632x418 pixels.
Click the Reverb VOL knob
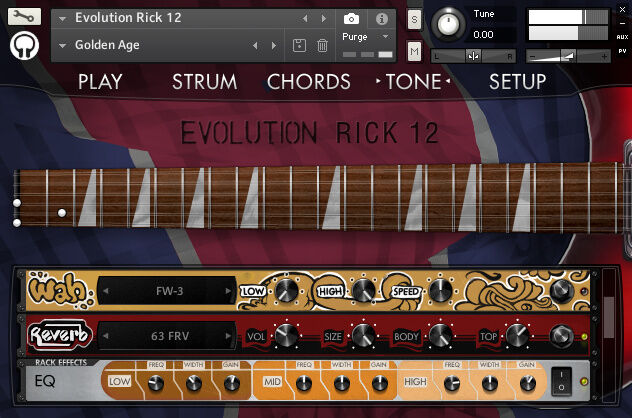(x=286, y=335)
